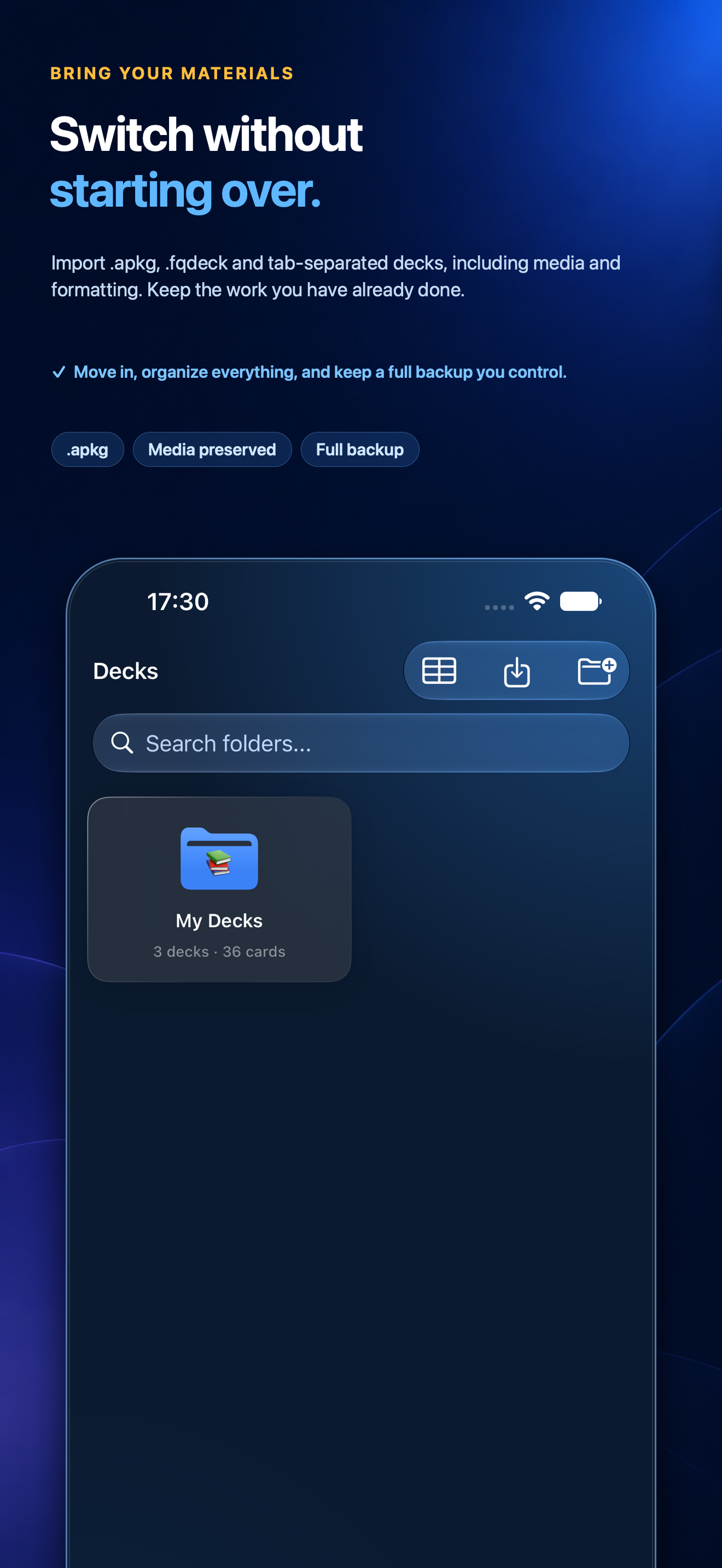
Task: Create a new folder with folder-plus icon
Action: (x=596, y=671)
